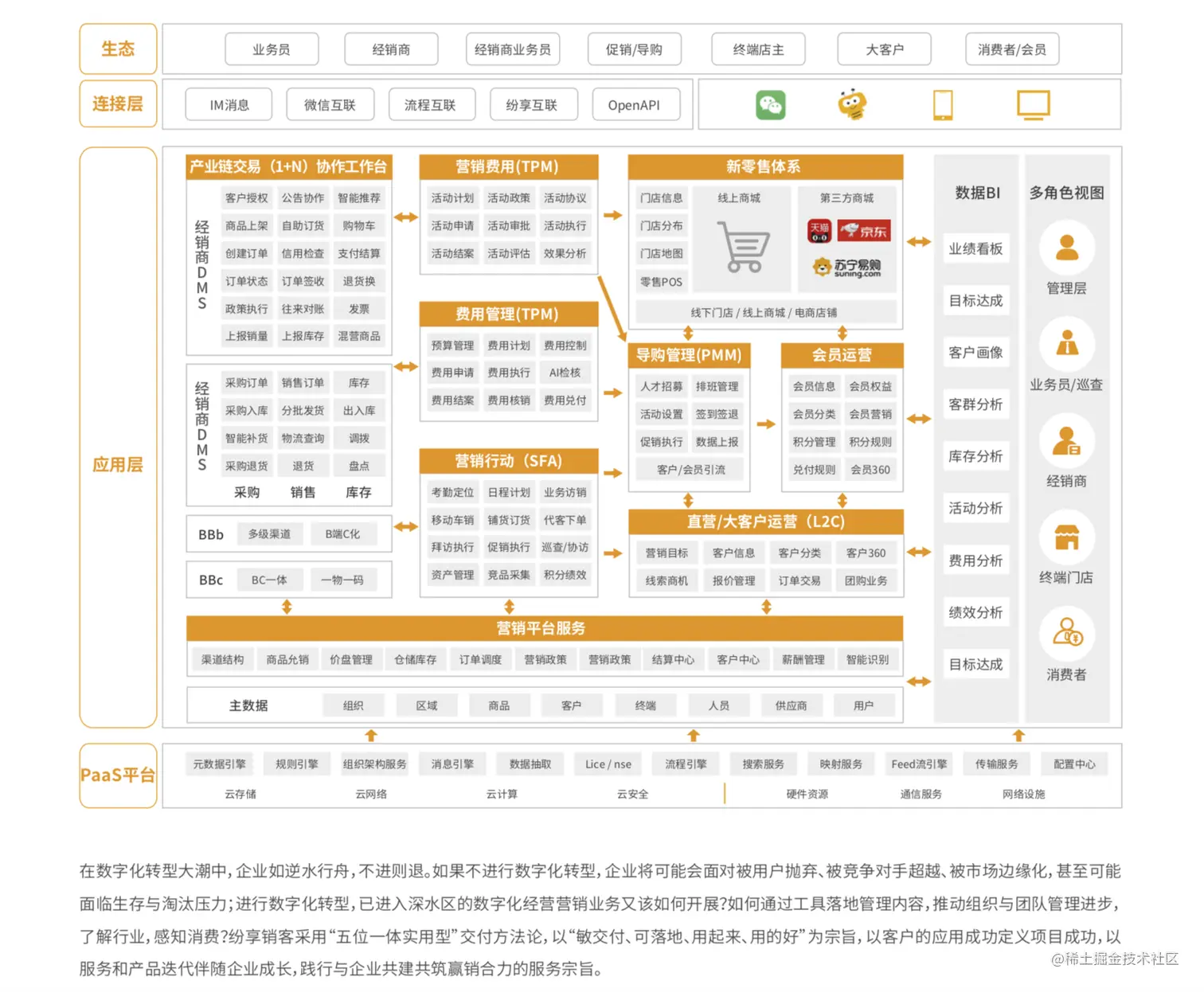Image resolution: width=1204 pixels, height=992 pixels.
Task: Select 活动计划 in 营销费用
Action: point(452,197)
